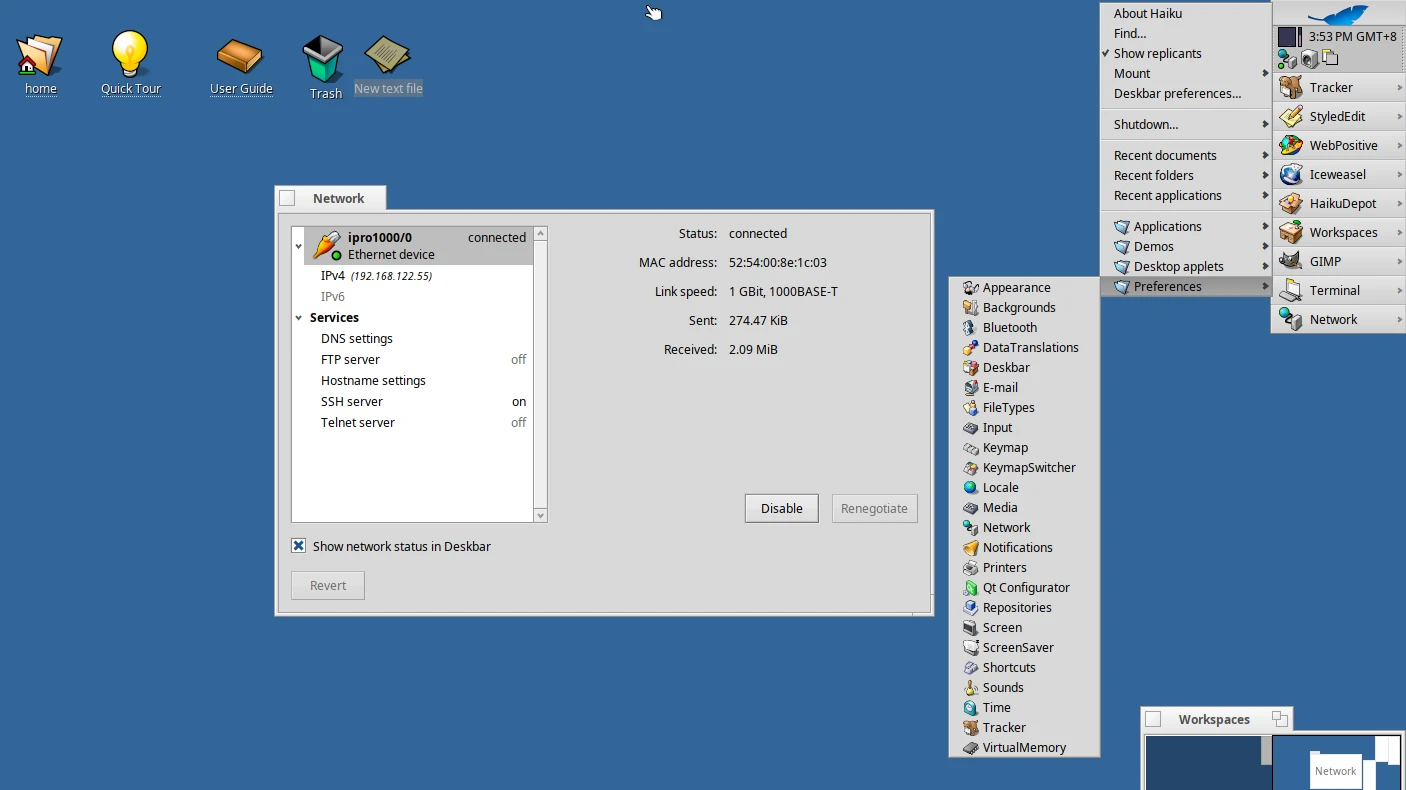Open About Haiku from the menu
Viewport: 1406px width, 790px height.
tap(1147, 13)
